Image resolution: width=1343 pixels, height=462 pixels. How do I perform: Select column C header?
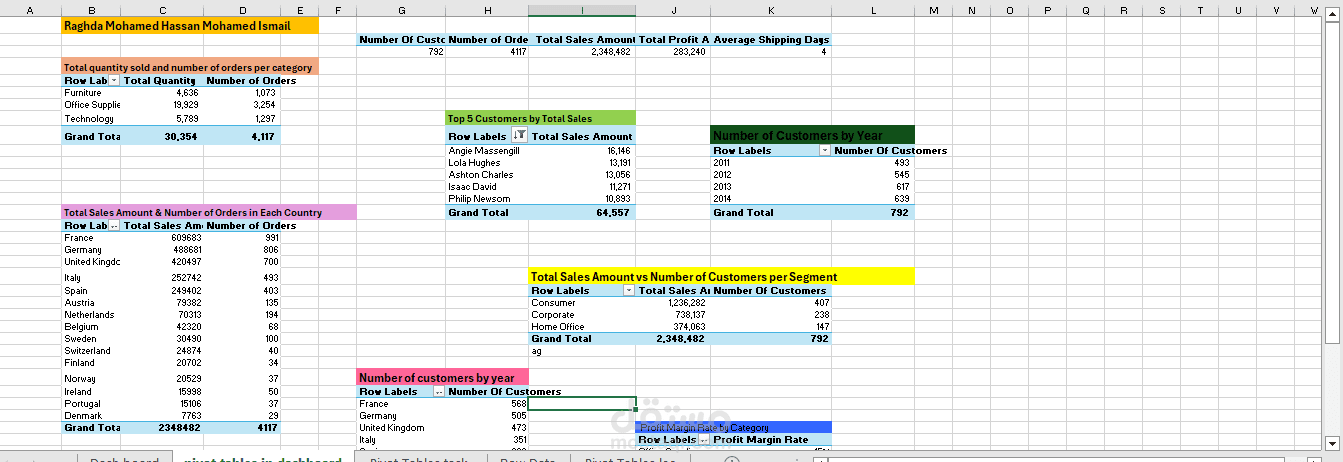[x=163, y=10]
